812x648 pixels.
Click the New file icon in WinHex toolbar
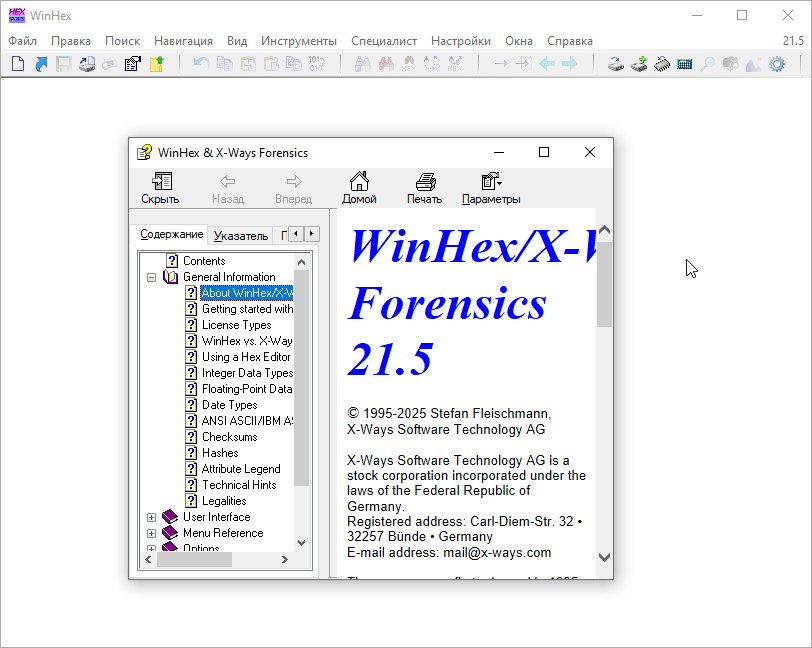[18, 64]
